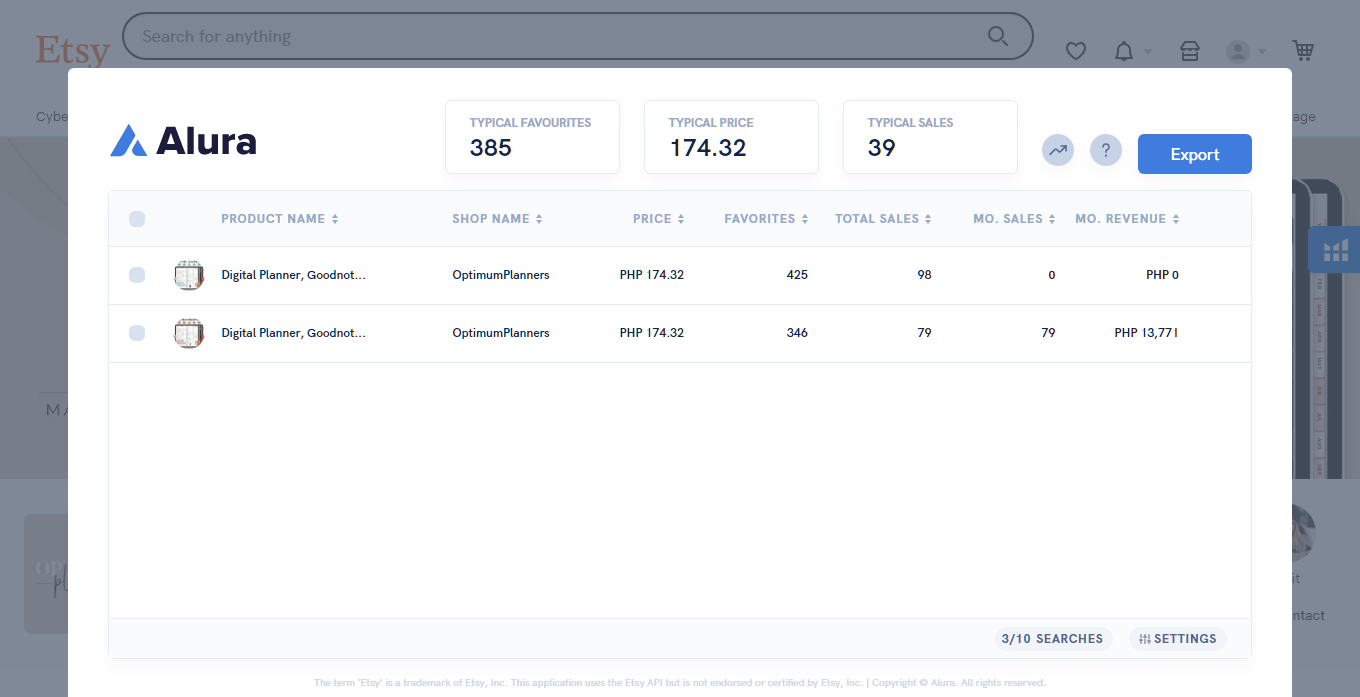Open product thumbnail in 98 sales row
Screen dimensions: 1360x697
click(189, 275)
